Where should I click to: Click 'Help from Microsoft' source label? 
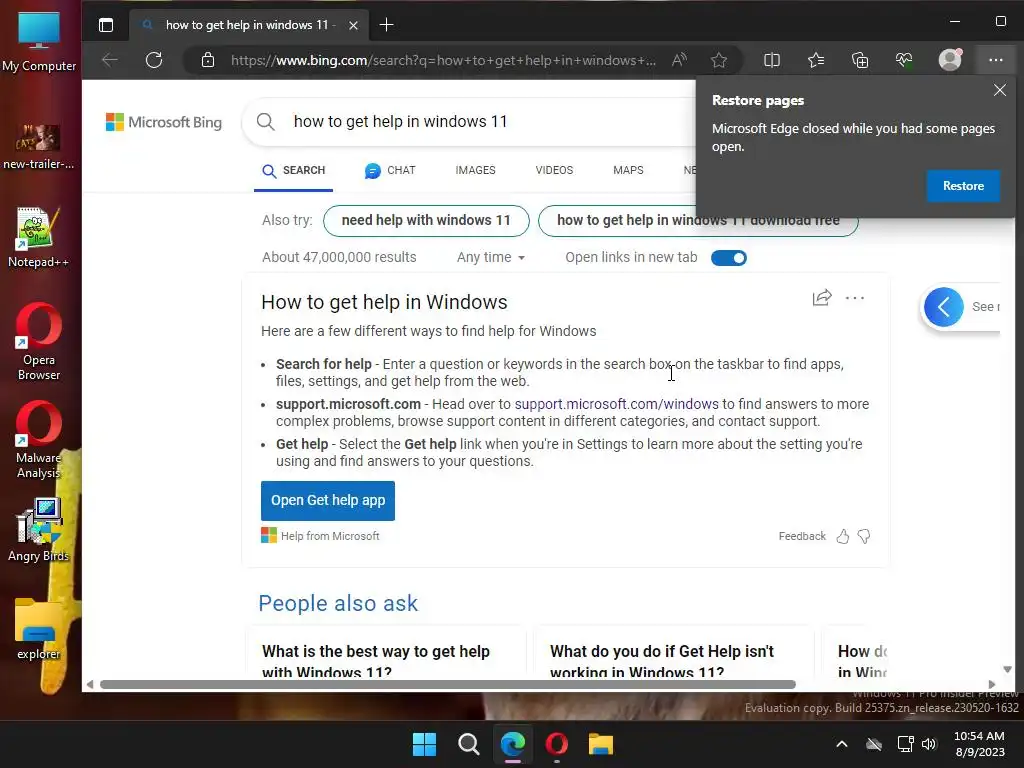click(x=320, y=536)
